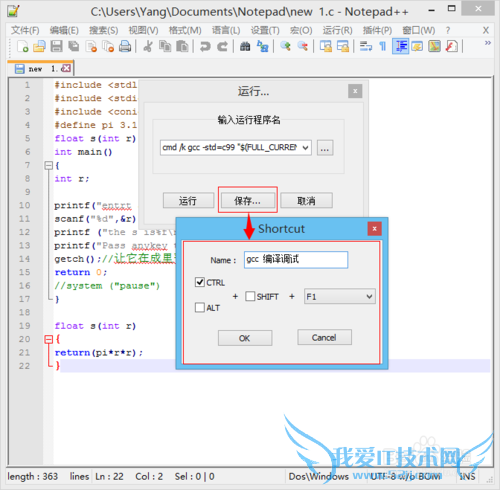Click the 保存... button

pos(248,201)
